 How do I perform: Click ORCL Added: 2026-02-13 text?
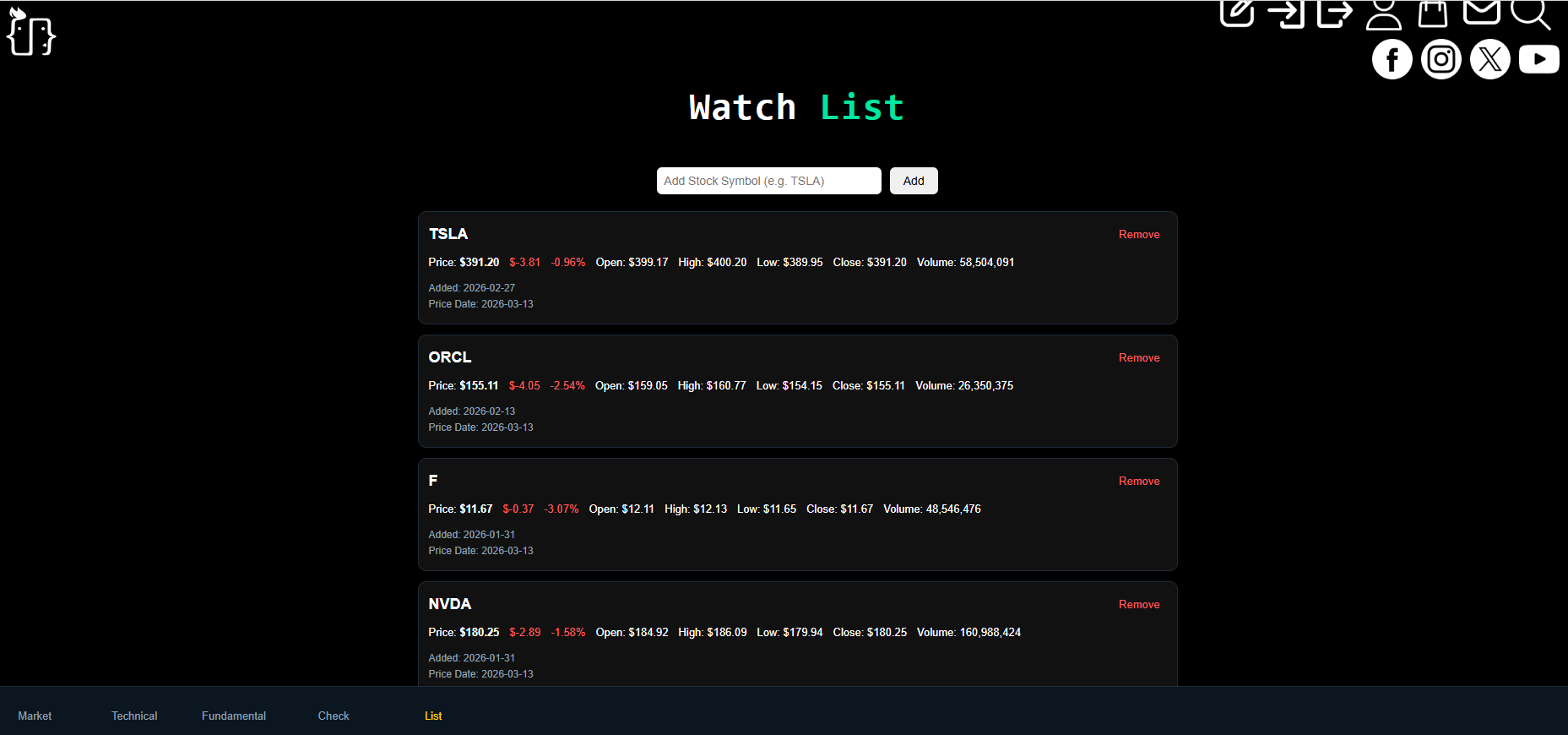pyautogui.click(x=472, y=411)
